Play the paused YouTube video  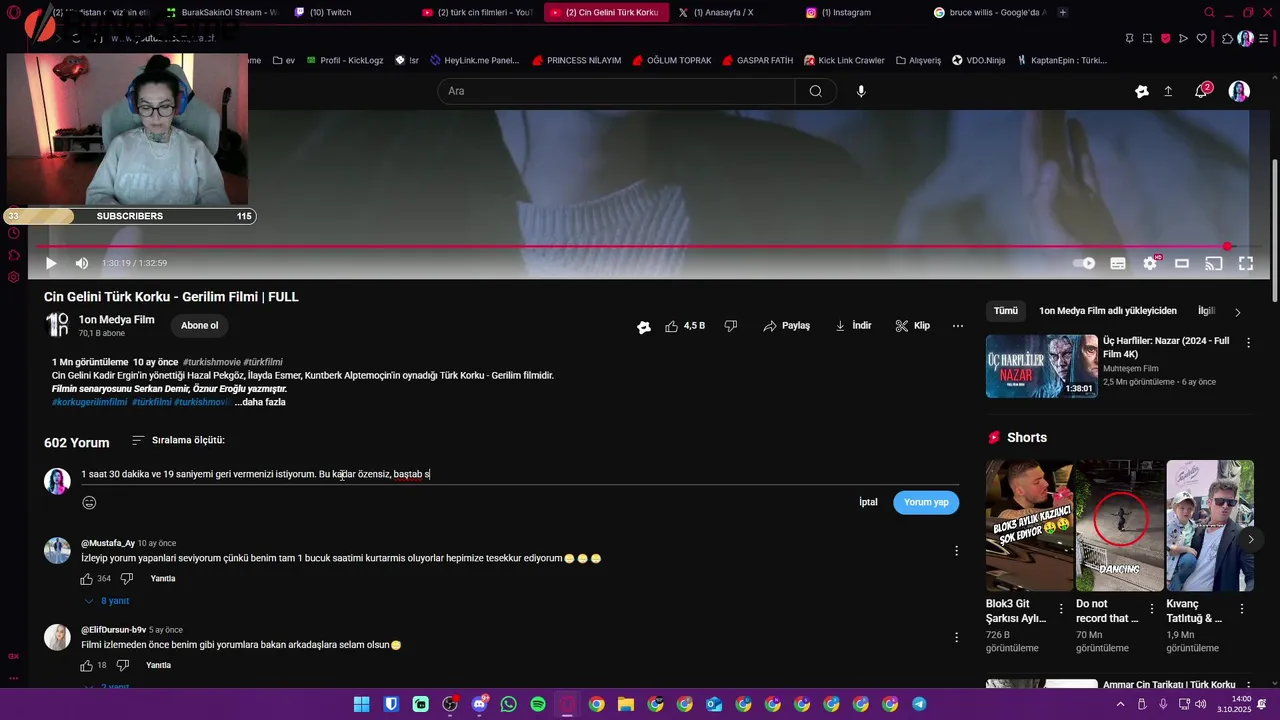coord(51,263)
